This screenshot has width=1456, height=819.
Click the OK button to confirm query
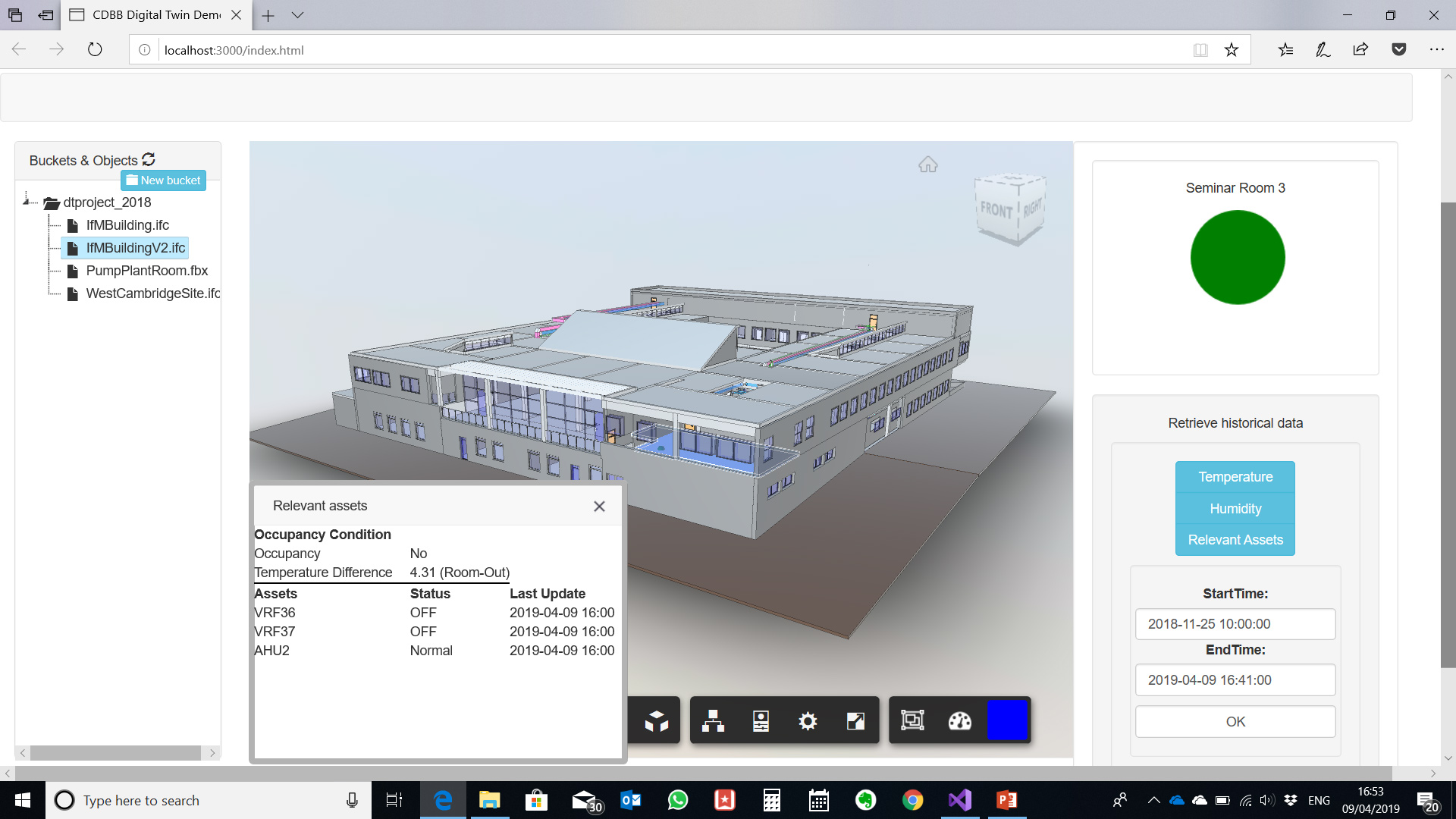point(1235,721)
